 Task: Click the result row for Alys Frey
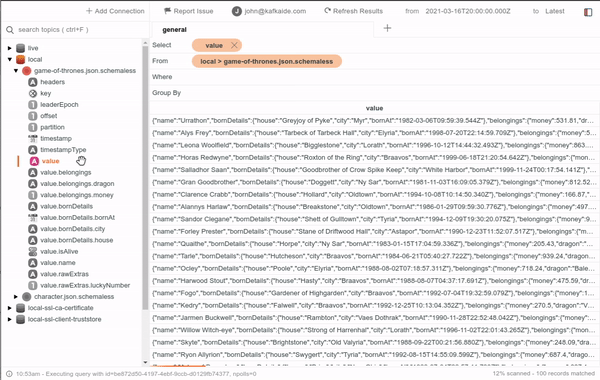point(374,133)
